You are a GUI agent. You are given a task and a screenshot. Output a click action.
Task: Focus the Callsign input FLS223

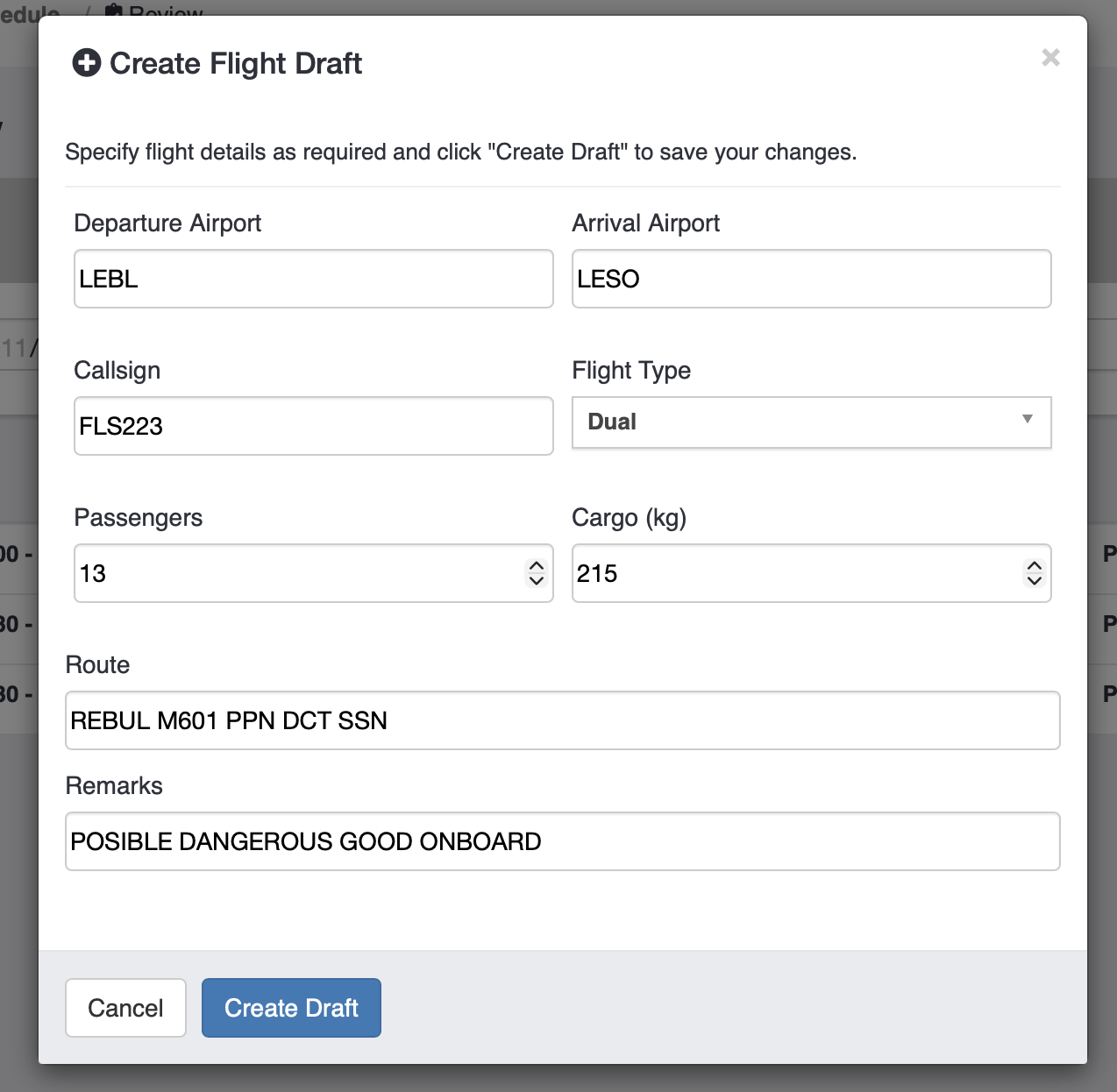coord(313,426)
